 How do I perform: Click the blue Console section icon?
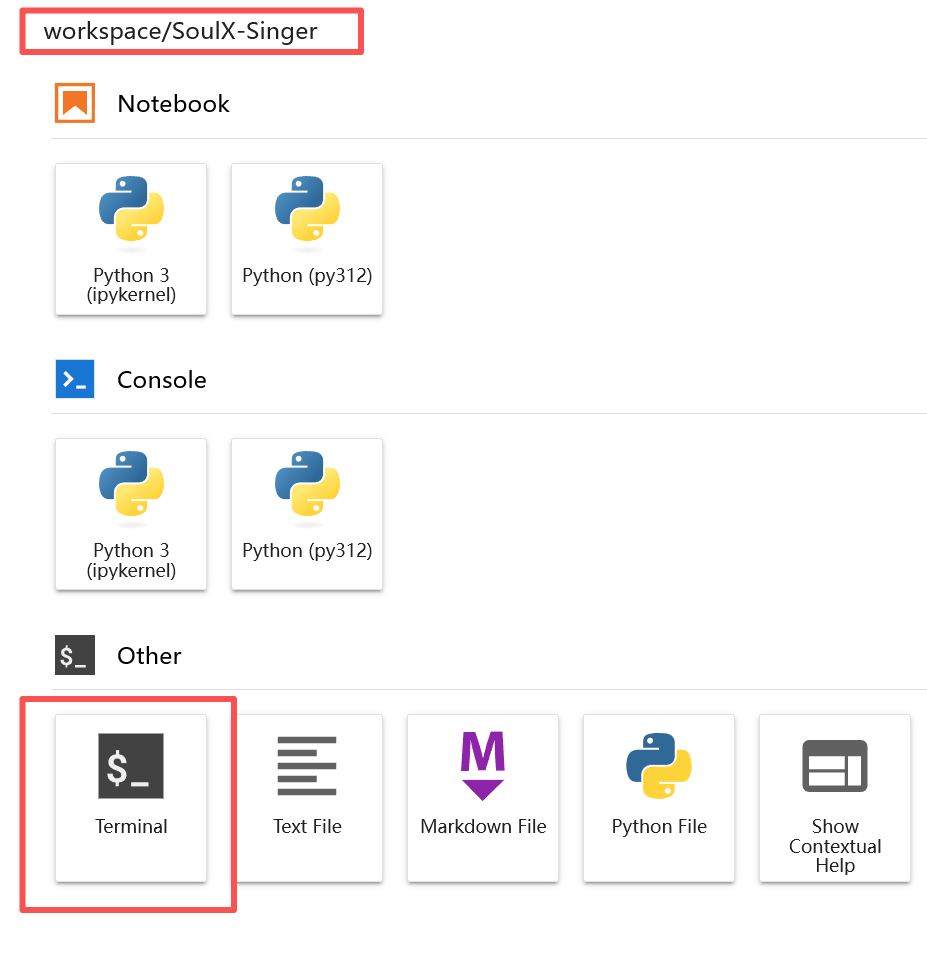(x=75, y=380)
